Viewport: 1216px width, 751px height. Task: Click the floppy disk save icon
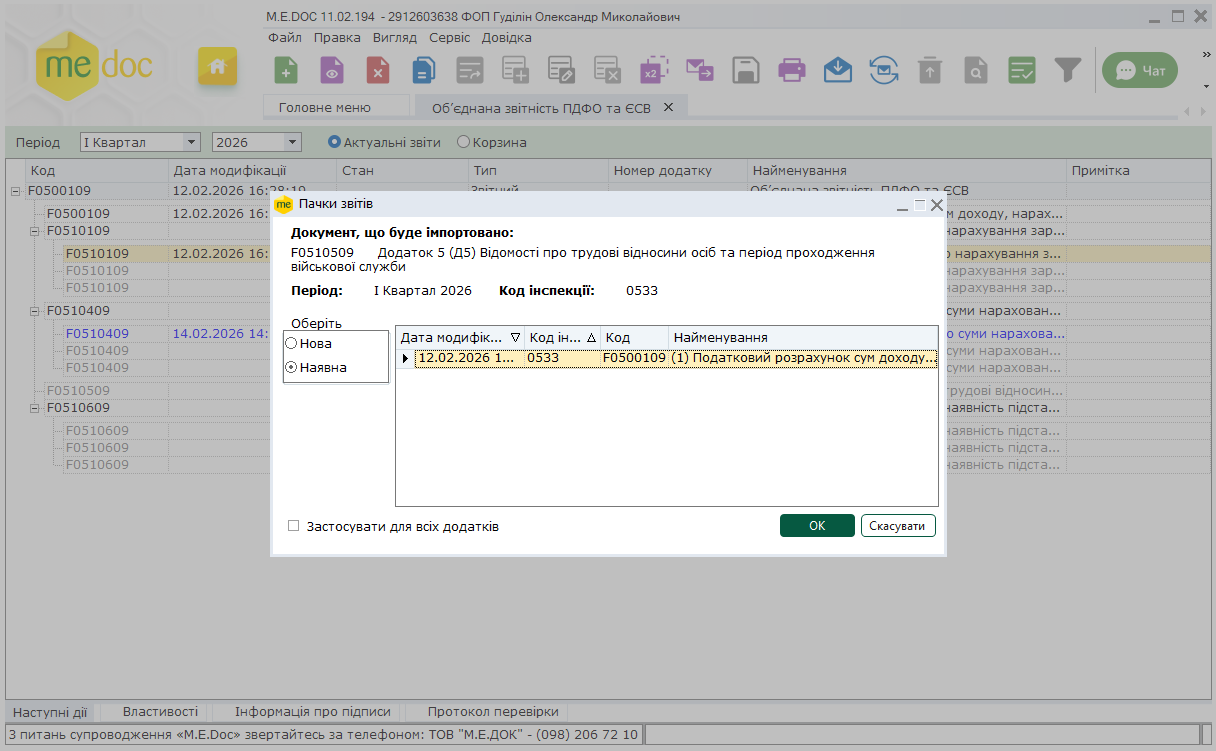point(745,70)
